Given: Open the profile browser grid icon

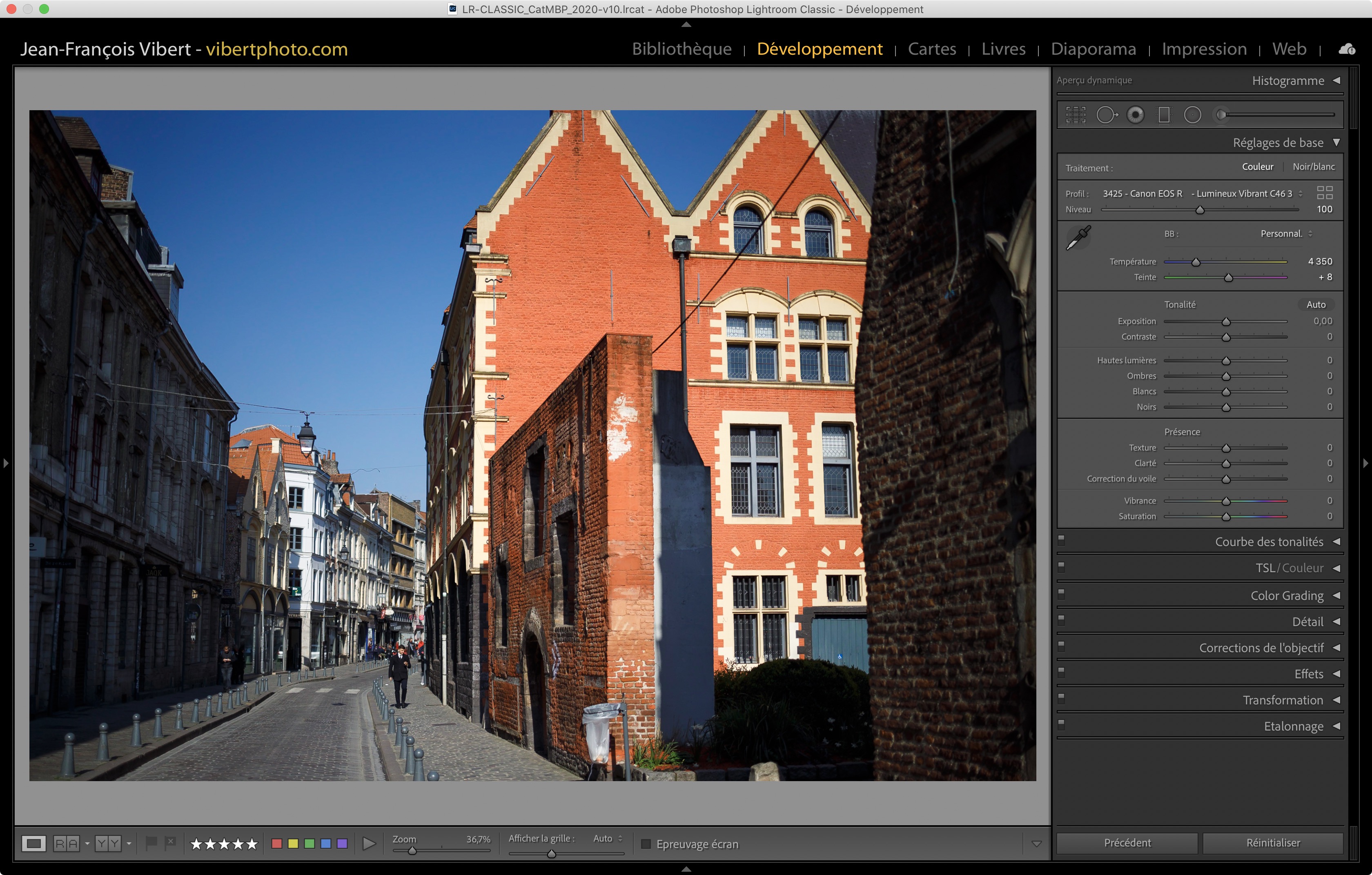Looking at the screenshot, I should click(x=1325, y=192).
